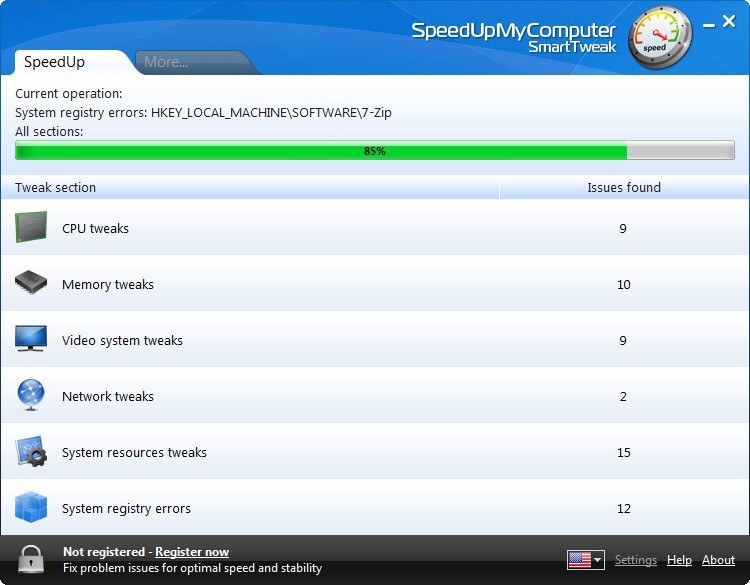750x585 pixels.
Task: Click the Issues found column header
Action: [624, 187]
